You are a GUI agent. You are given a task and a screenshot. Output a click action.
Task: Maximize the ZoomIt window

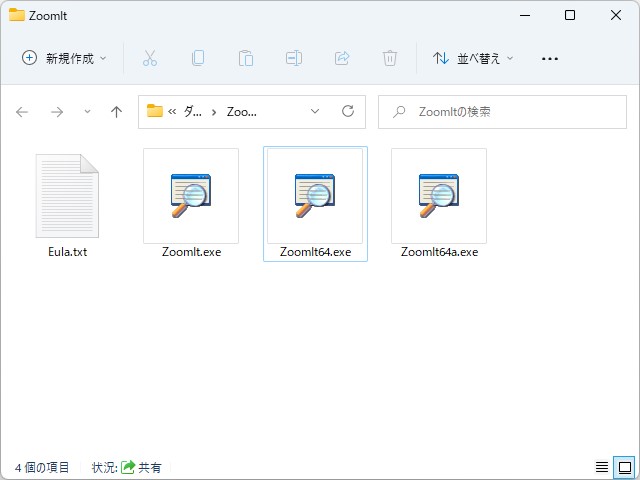click(570, 15)
